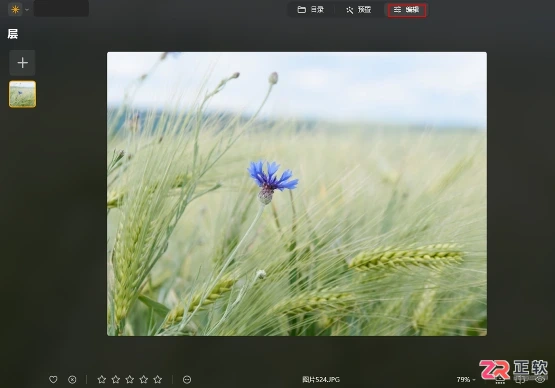The image size is (555, 388).
Task: Click the 图片524.JPG file name
Action: (321, 380)
